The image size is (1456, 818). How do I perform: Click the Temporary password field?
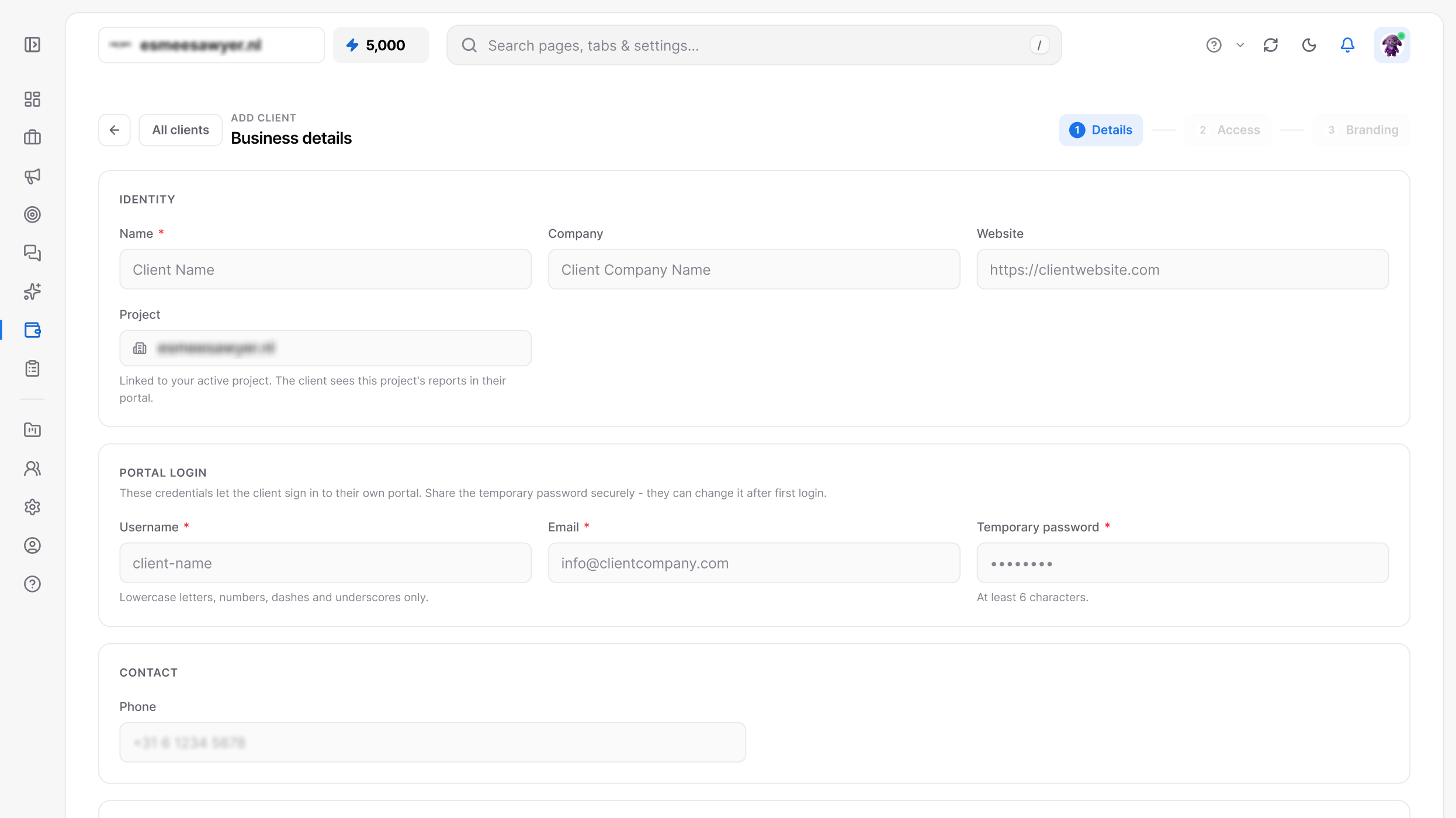[x=1183, y=563]
